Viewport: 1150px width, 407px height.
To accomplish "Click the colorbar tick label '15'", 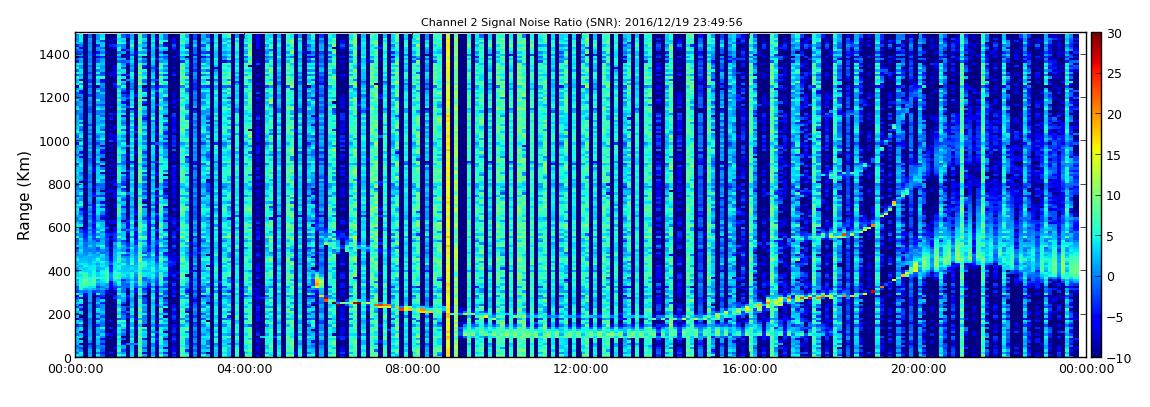I will coord(1115,155).
